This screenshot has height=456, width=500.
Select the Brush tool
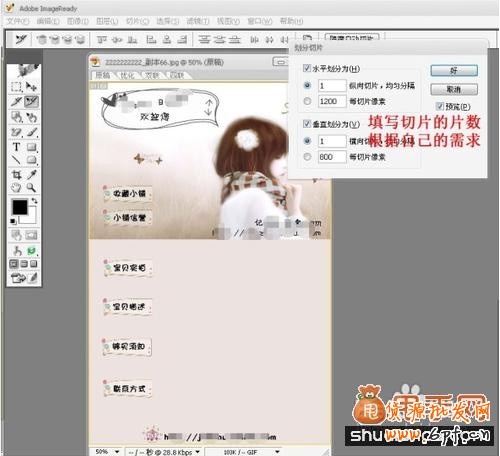pos(32,132)
